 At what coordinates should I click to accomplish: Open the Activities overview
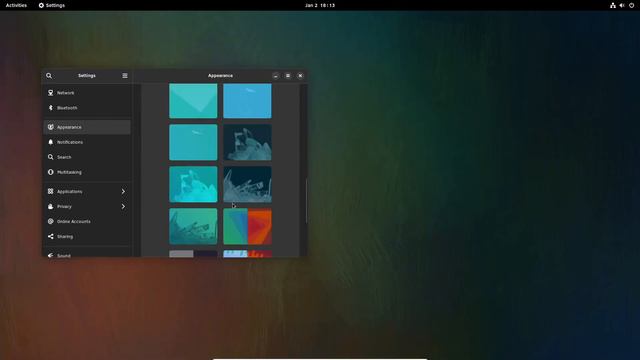(x=16, y=5)
